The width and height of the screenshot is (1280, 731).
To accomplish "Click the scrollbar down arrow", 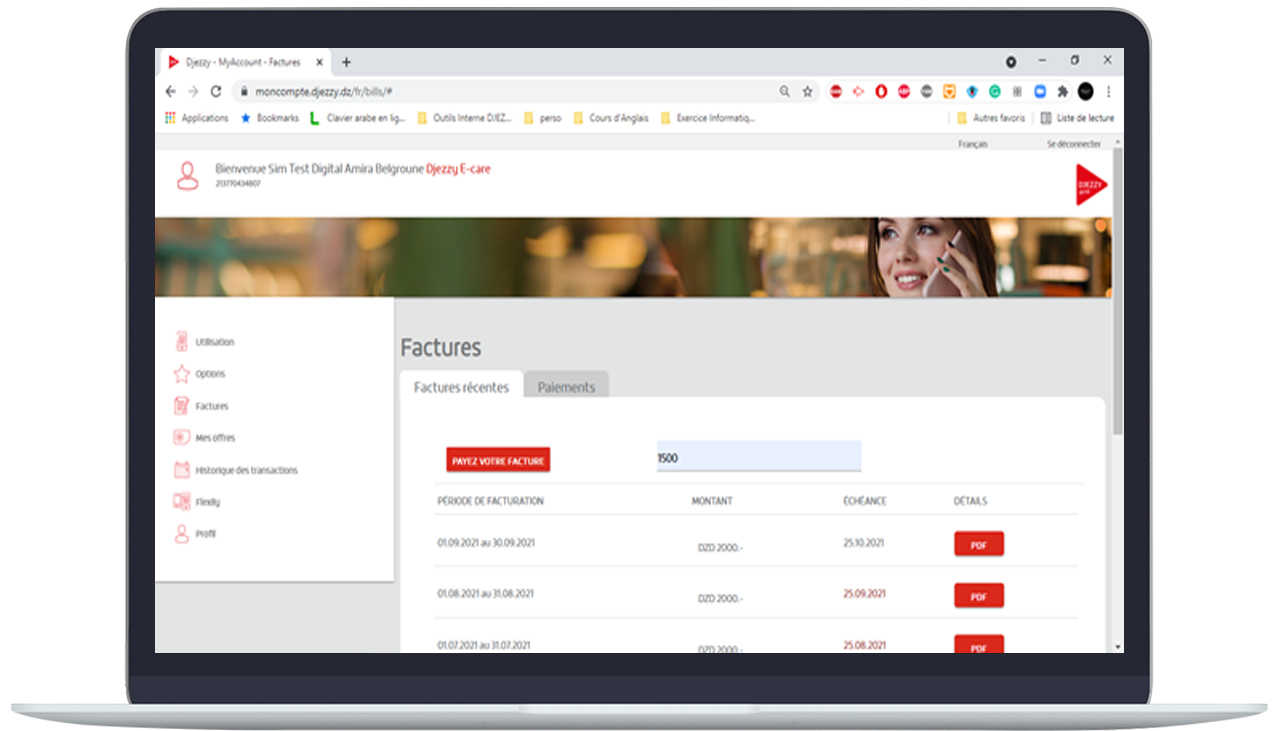I will (1117, 647).
